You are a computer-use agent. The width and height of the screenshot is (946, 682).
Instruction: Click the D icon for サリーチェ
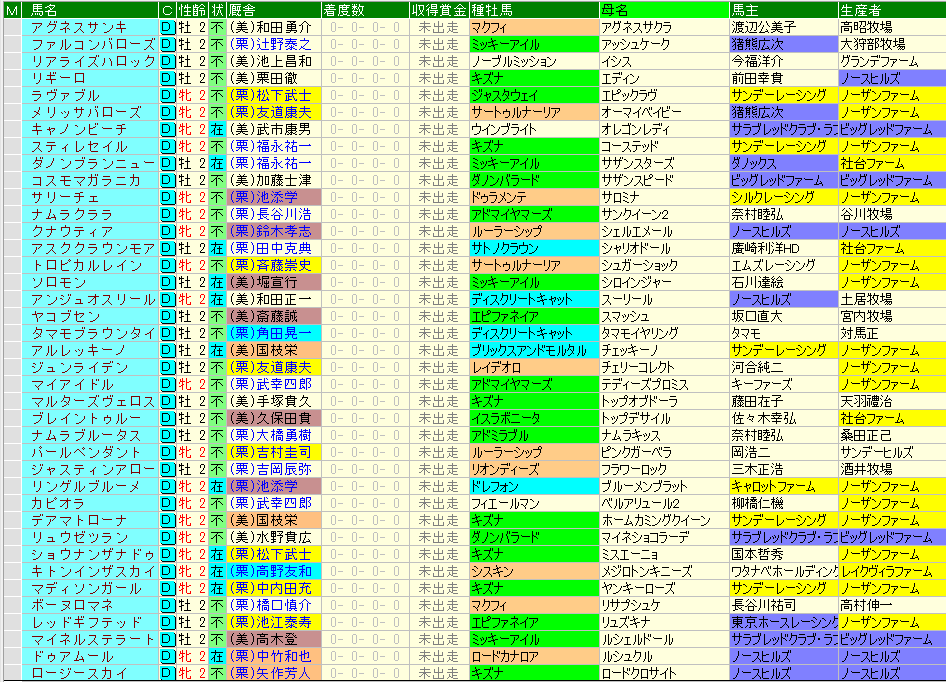coord(168,197)
